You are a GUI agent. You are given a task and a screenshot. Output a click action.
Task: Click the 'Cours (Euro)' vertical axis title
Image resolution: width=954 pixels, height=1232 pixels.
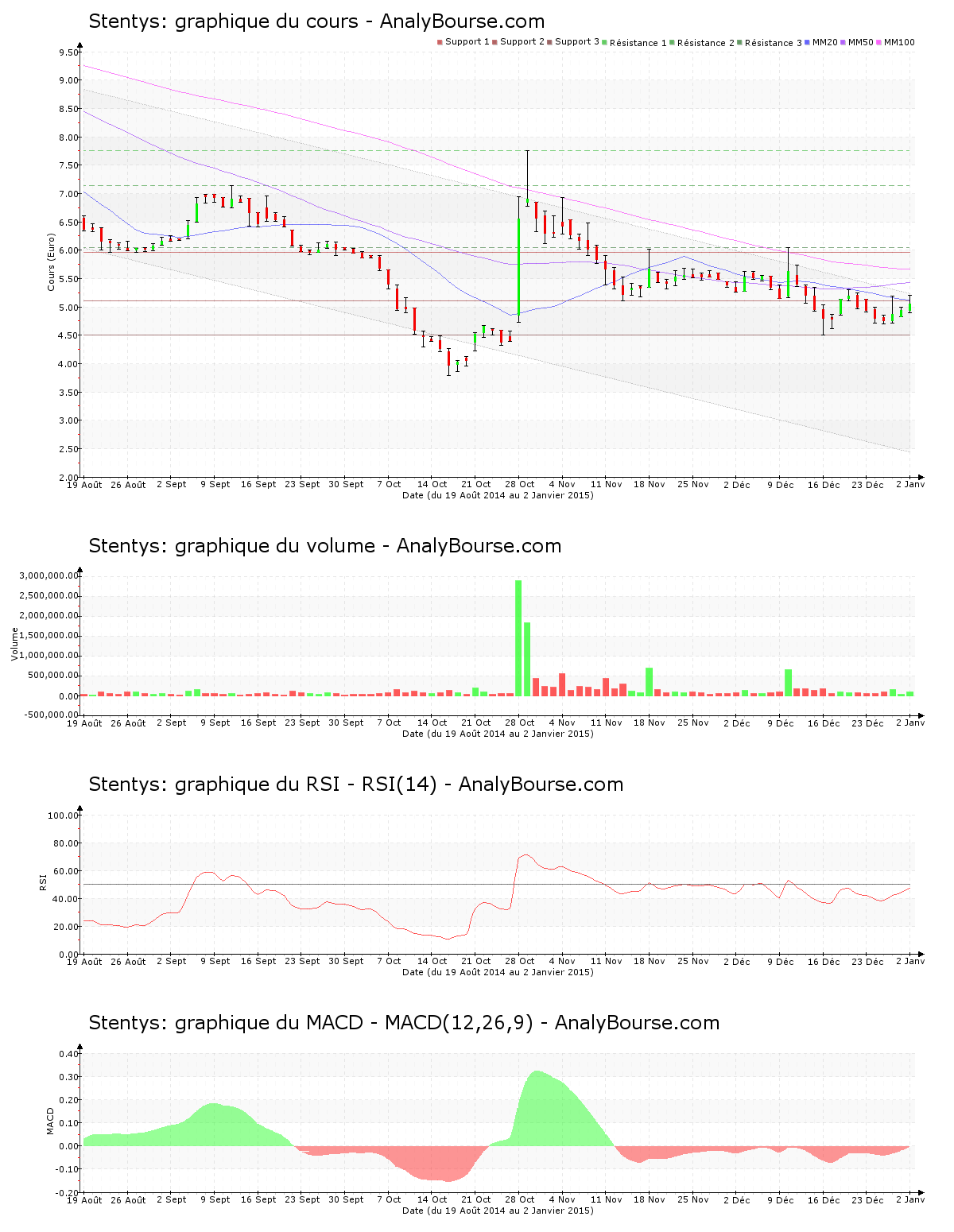pos(51,262)
